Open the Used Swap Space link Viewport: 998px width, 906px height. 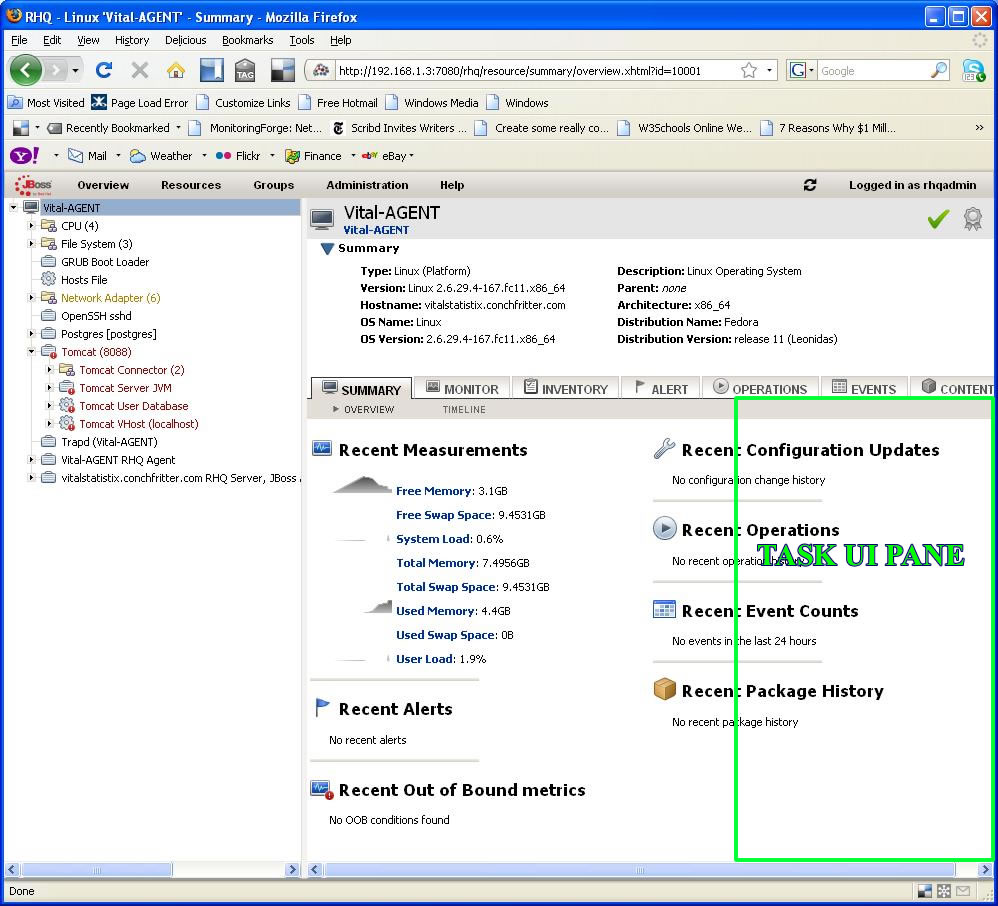(x=446, y=635)
